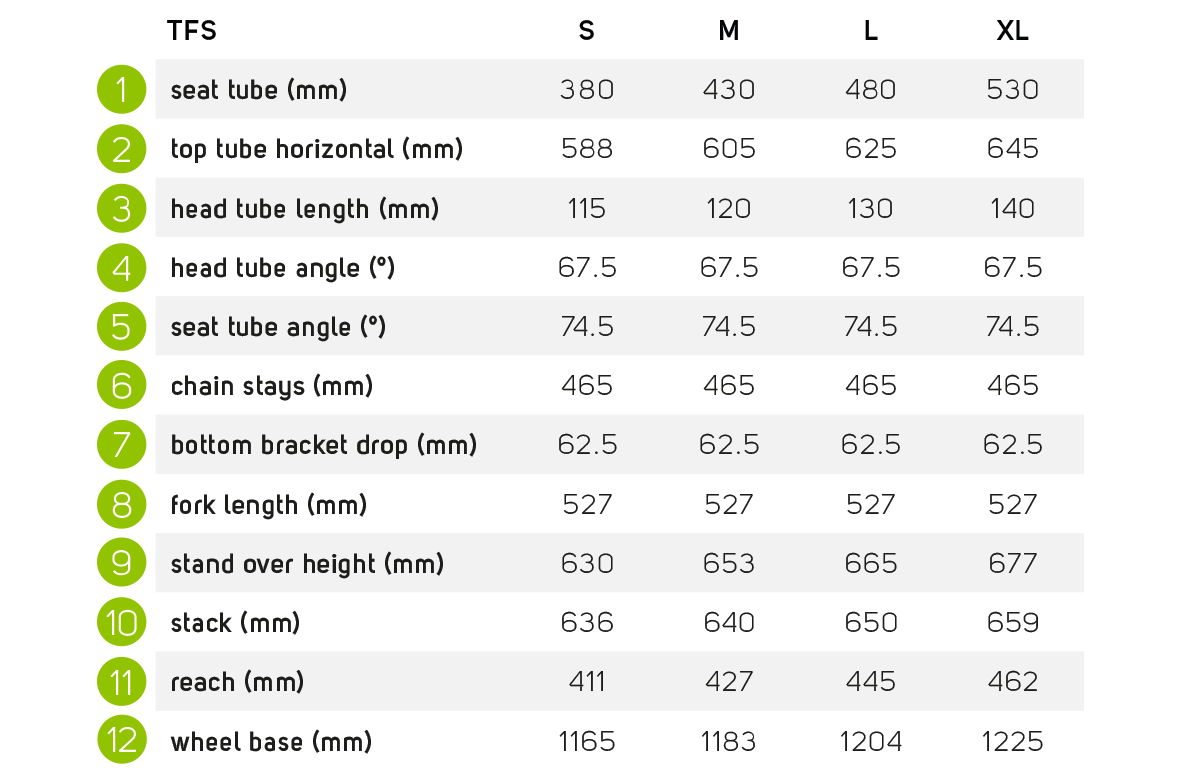Image resolution: width=1182 pixels, height=770 pixels.
Task: Click the green number 9 circle icon
Action: pyautogui.click(x=122, y=563)
